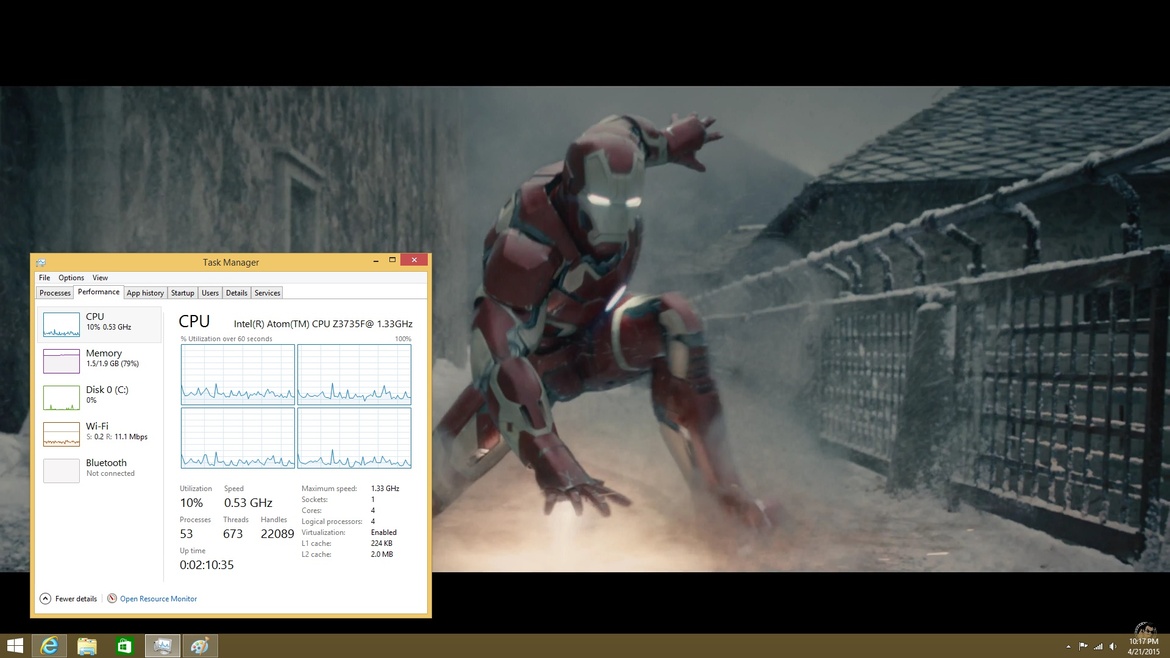Screen dimensions: 1170x658
Task: Click the Virtualization Enabled value
Action: tap(384, 533)
